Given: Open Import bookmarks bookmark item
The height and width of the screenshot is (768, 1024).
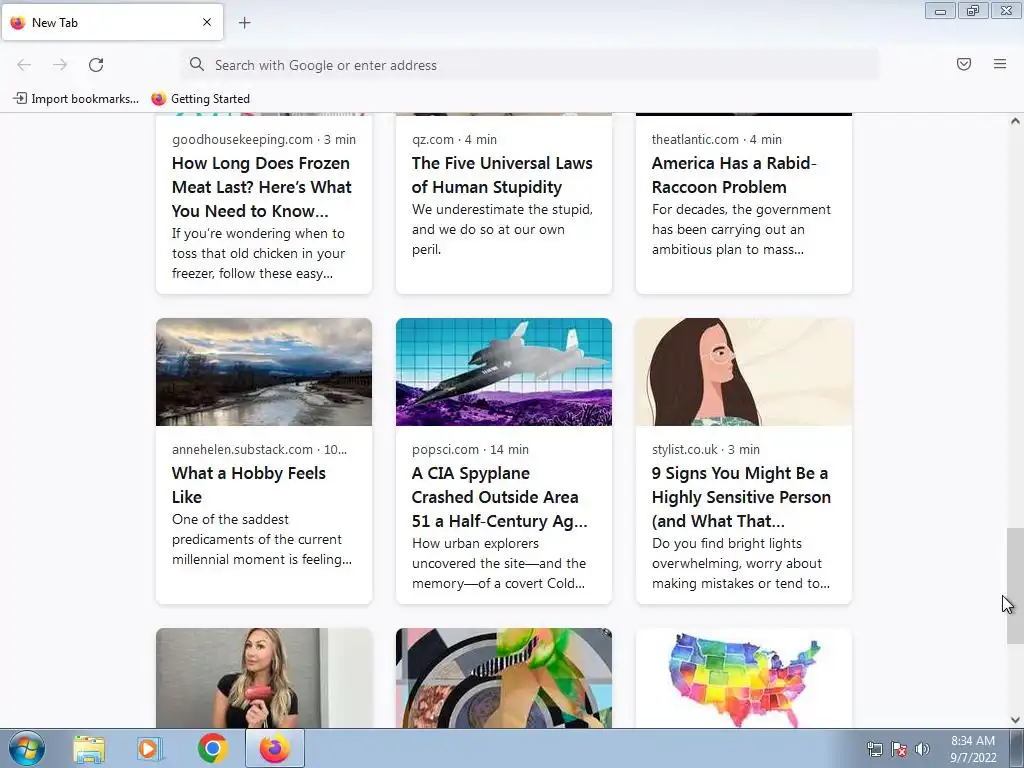Looking at the screenshot, I should pyautogui.click(x=76, y=99).
